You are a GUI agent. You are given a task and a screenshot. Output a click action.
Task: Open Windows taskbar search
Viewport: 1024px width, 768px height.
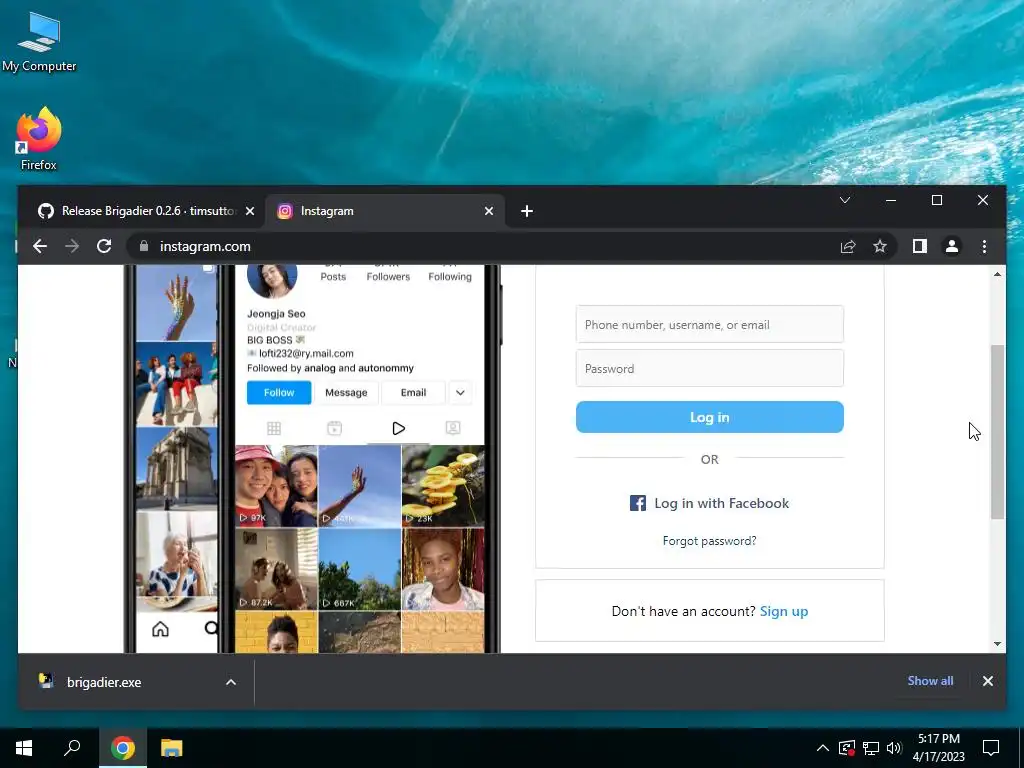click(x=72, y=748)
